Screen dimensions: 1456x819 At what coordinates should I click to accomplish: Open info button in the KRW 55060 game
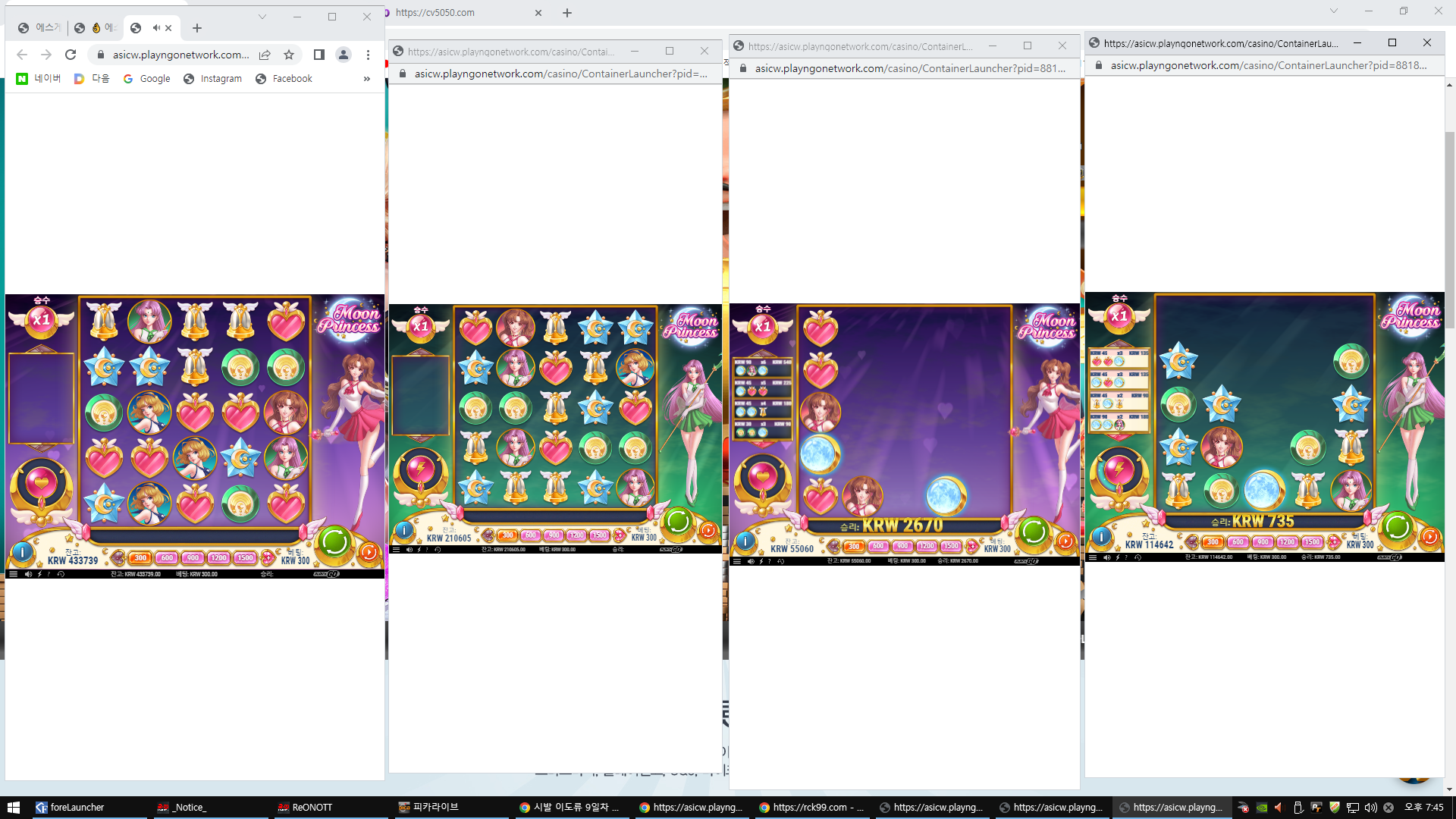pos(745,541)
